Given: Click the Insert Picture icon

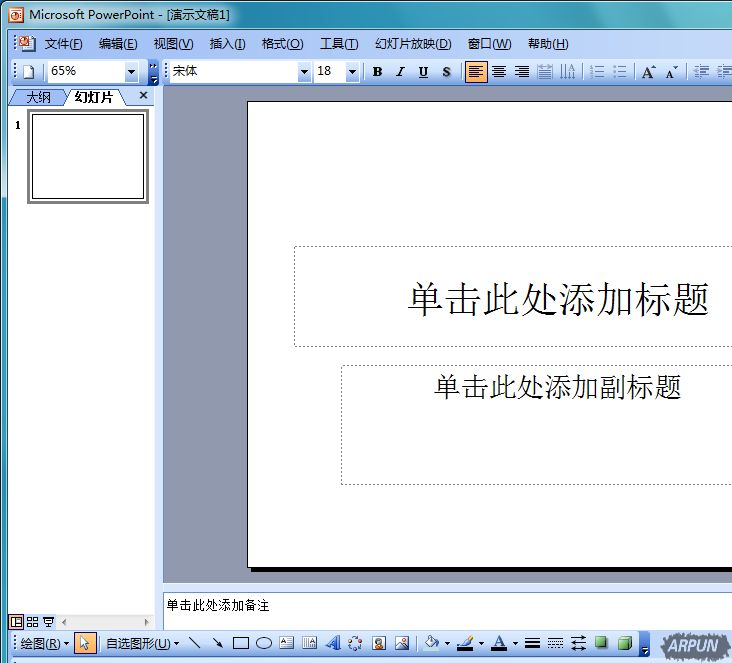Looking at the screenshot, I should [402, 643].
